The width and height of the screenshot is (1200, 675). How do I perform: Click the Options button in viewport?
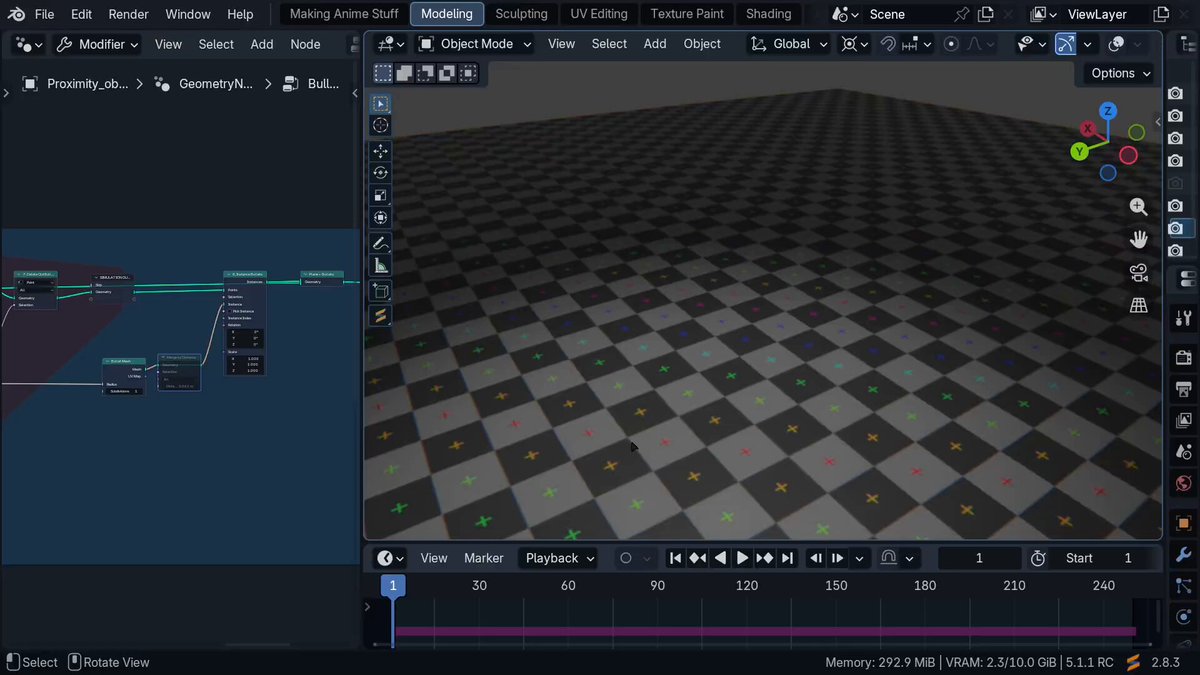[x=1121, y=73]
